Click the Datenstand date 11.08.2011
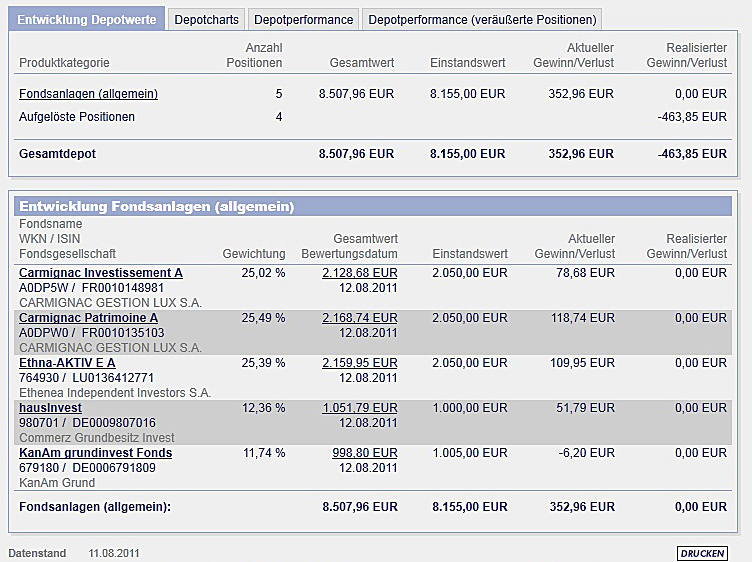Viewport: 752px width, 562px height. (115, 552)
